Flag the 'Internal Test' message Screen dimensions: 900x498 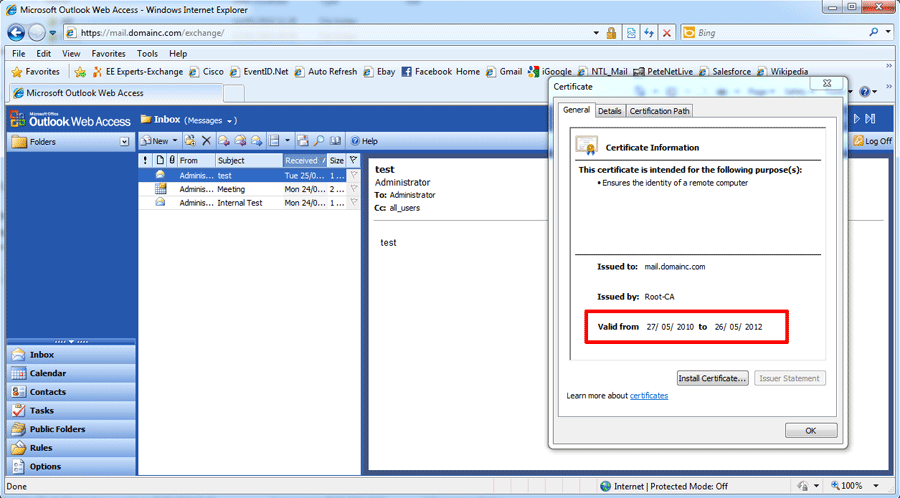pyautogui.click(x=354, y=203)
